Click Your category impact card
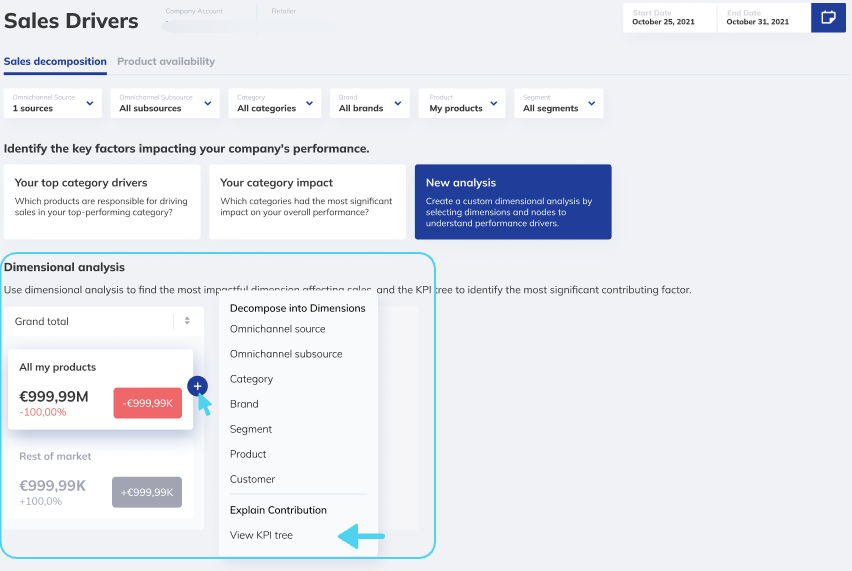 307,202
